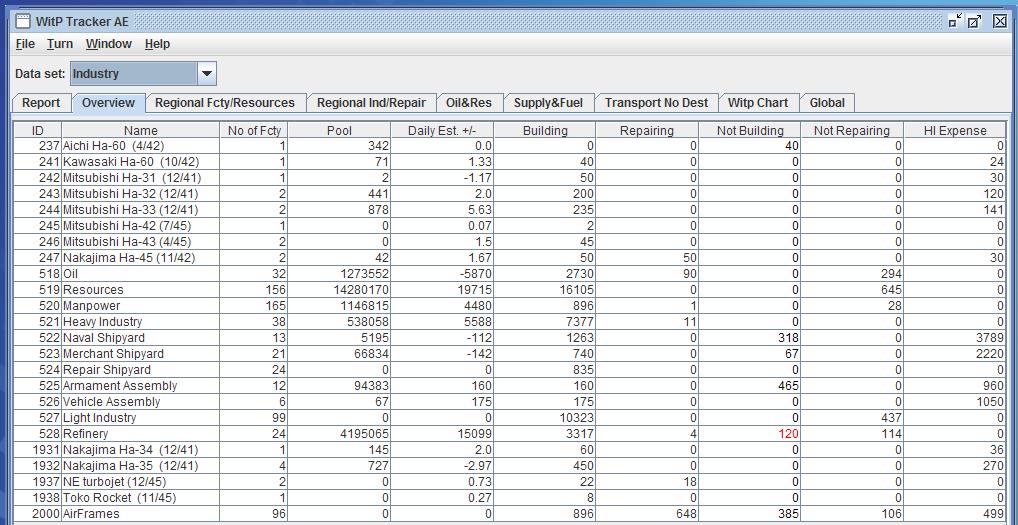This screenshot has width=1018, height=525.
Task: Click the Heavy Industry name cell
Action: [141, 322]
